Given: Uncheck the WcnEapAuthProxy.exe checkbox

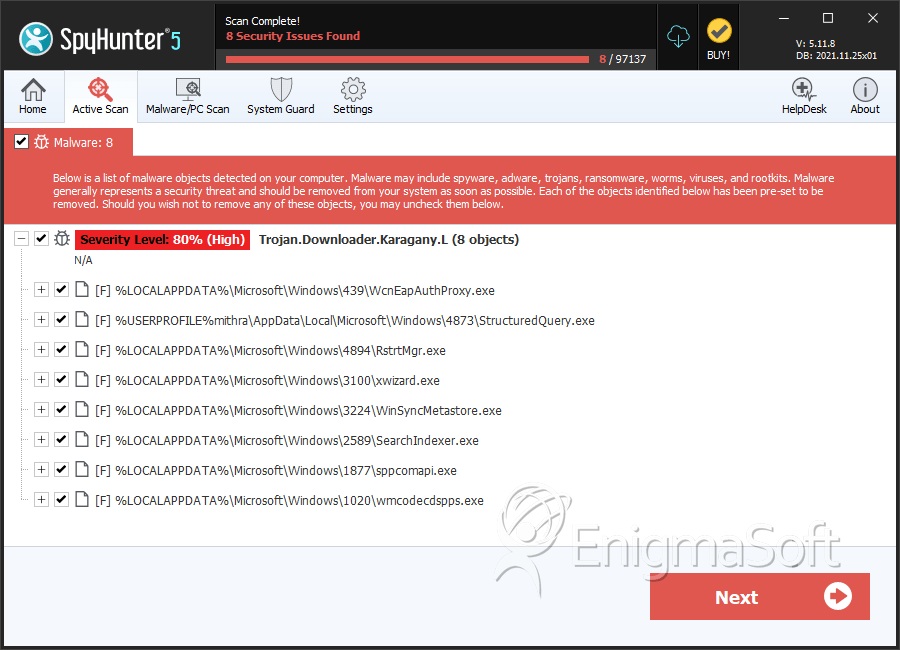Looking at the screenshot, I should pos(61,289).
